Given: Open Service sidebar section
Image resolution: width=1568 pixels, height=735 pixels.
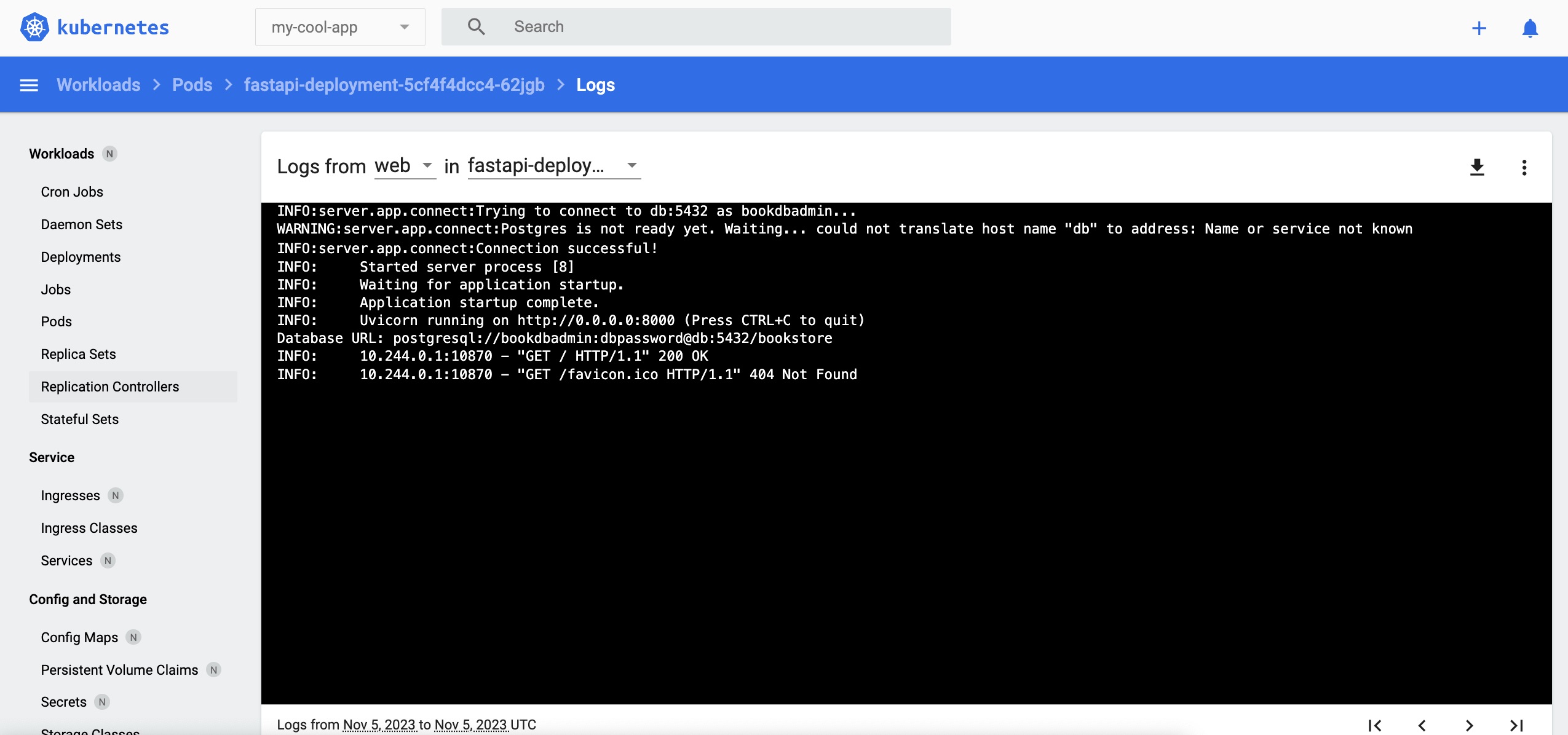Looking at the screenshot, I should (x=52, y=457).
